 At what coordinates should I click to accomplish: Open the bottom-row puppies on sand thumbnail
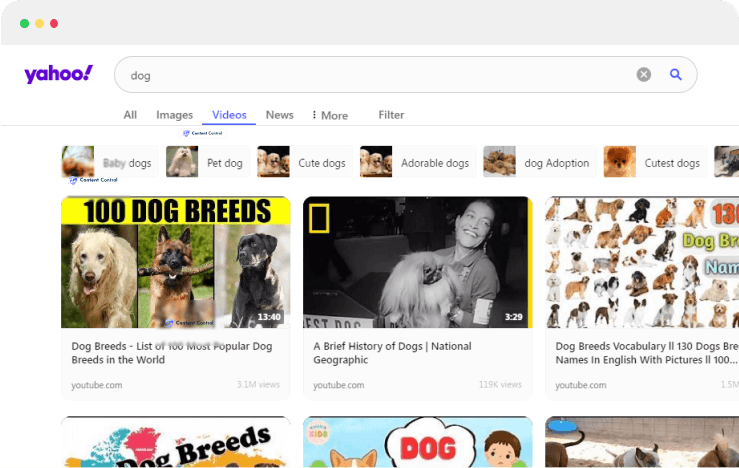[642, 442]
